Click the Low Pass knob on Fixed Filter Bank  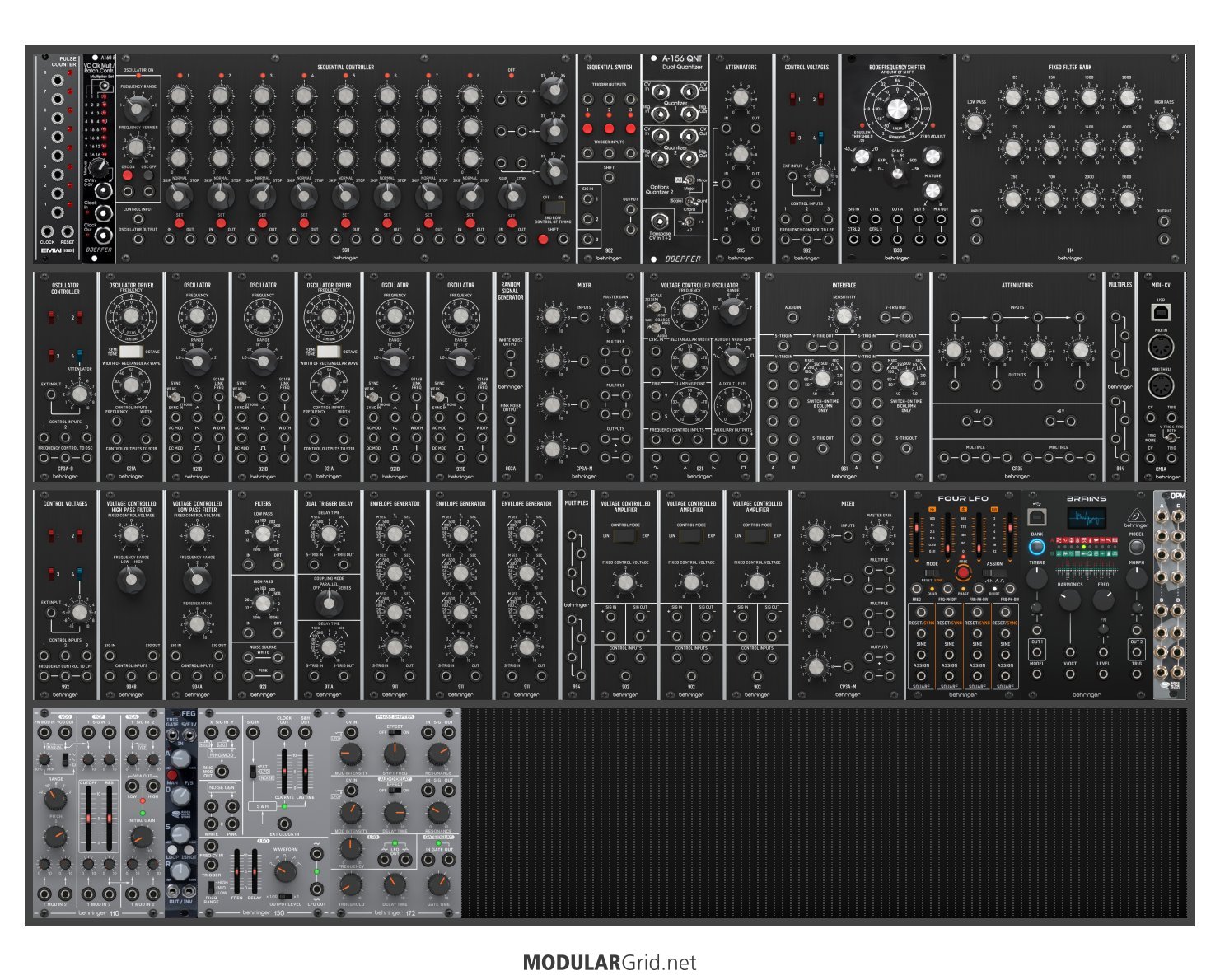click(x=975, y=124)
